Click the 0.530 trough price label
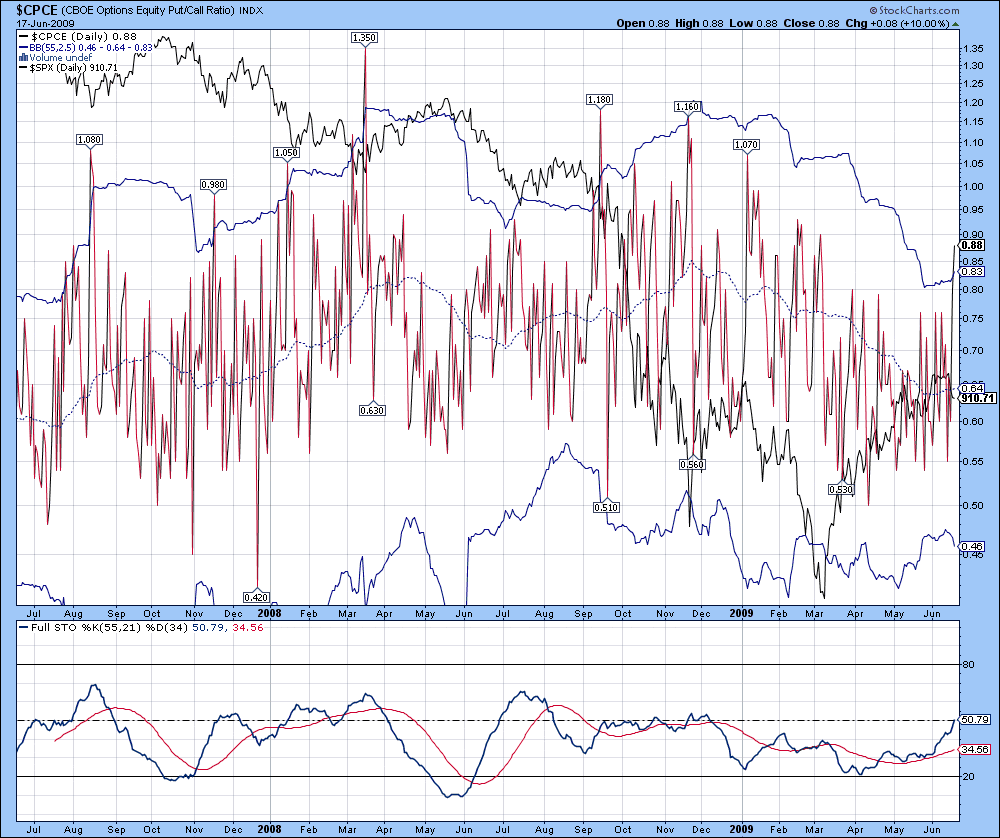This screenshot has width=1000, height=838. pyautogui.click(x=841, y=489)
